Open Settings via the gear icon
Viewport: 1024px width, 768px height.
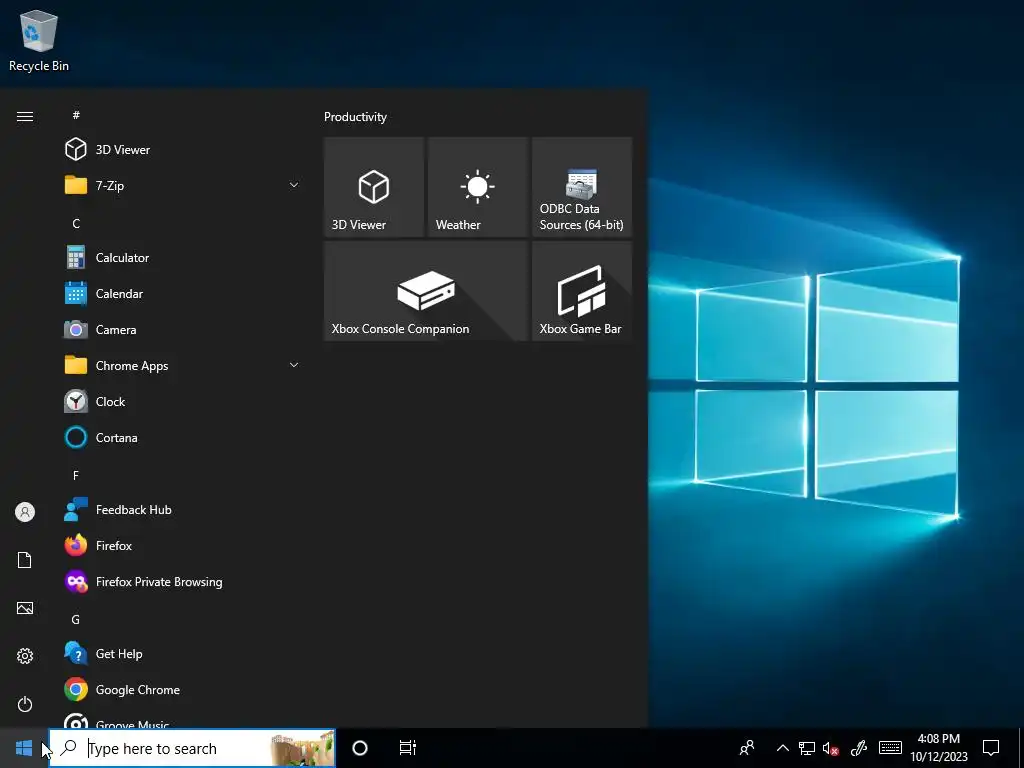pyautogui.click(x=25, y=656)
